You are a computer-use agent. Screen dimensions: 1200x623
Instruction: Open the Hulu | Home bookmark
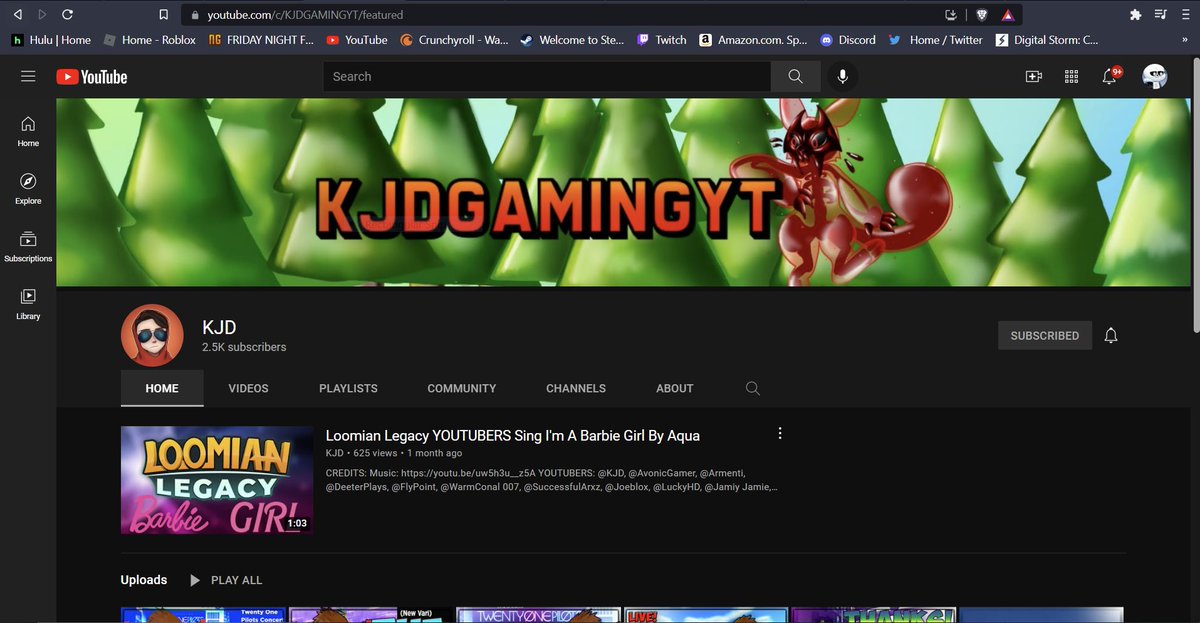point(51,40)
